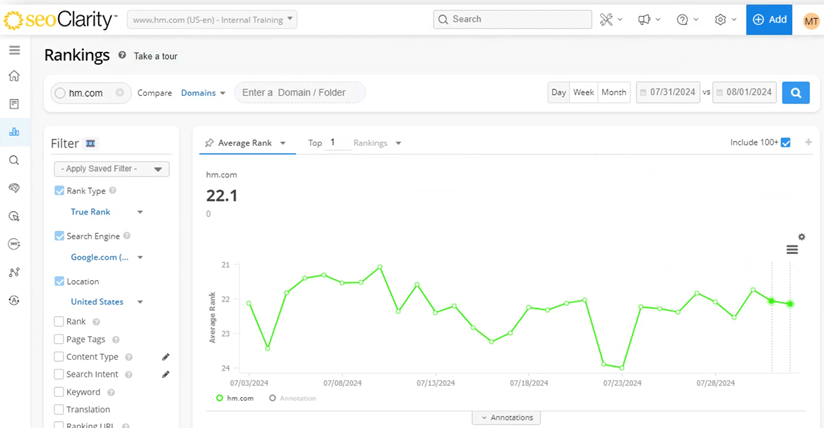824x428 pixels.
Task: Select the hm.com radio button
Action: point(60,93)
